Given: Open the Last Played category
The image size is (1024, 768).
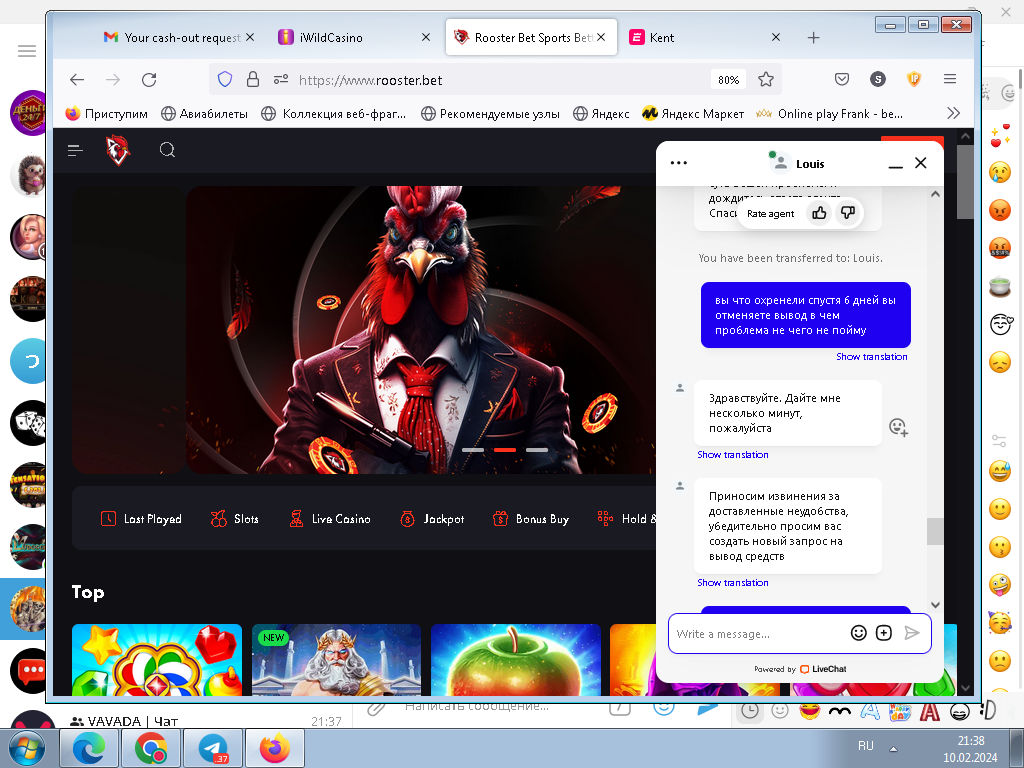Looking at the screenshot, I should pyautogui.click(x=141, y=519).
